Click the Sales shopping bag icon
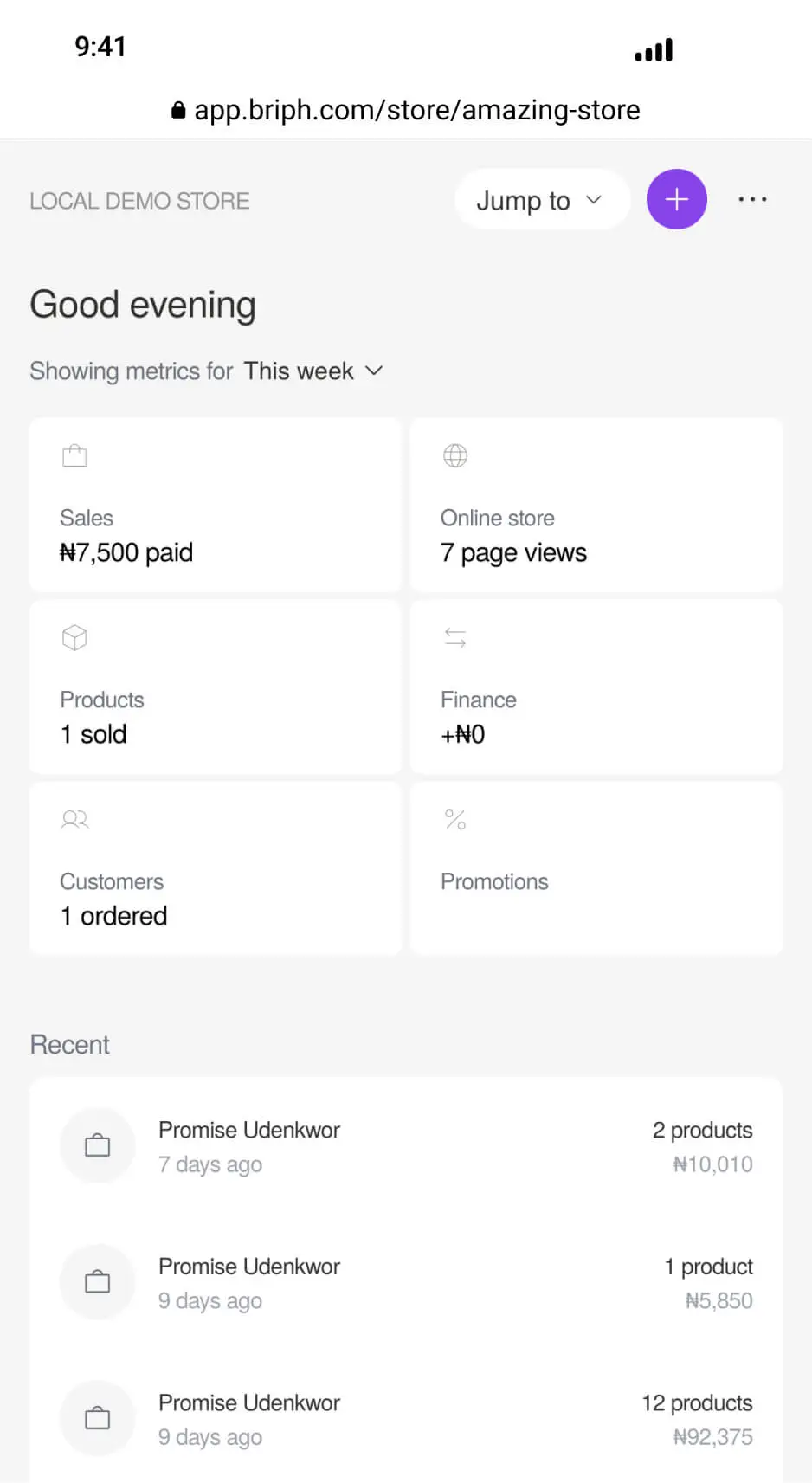The height and width of the screenshot is (1483, 812). click(75, 455)
